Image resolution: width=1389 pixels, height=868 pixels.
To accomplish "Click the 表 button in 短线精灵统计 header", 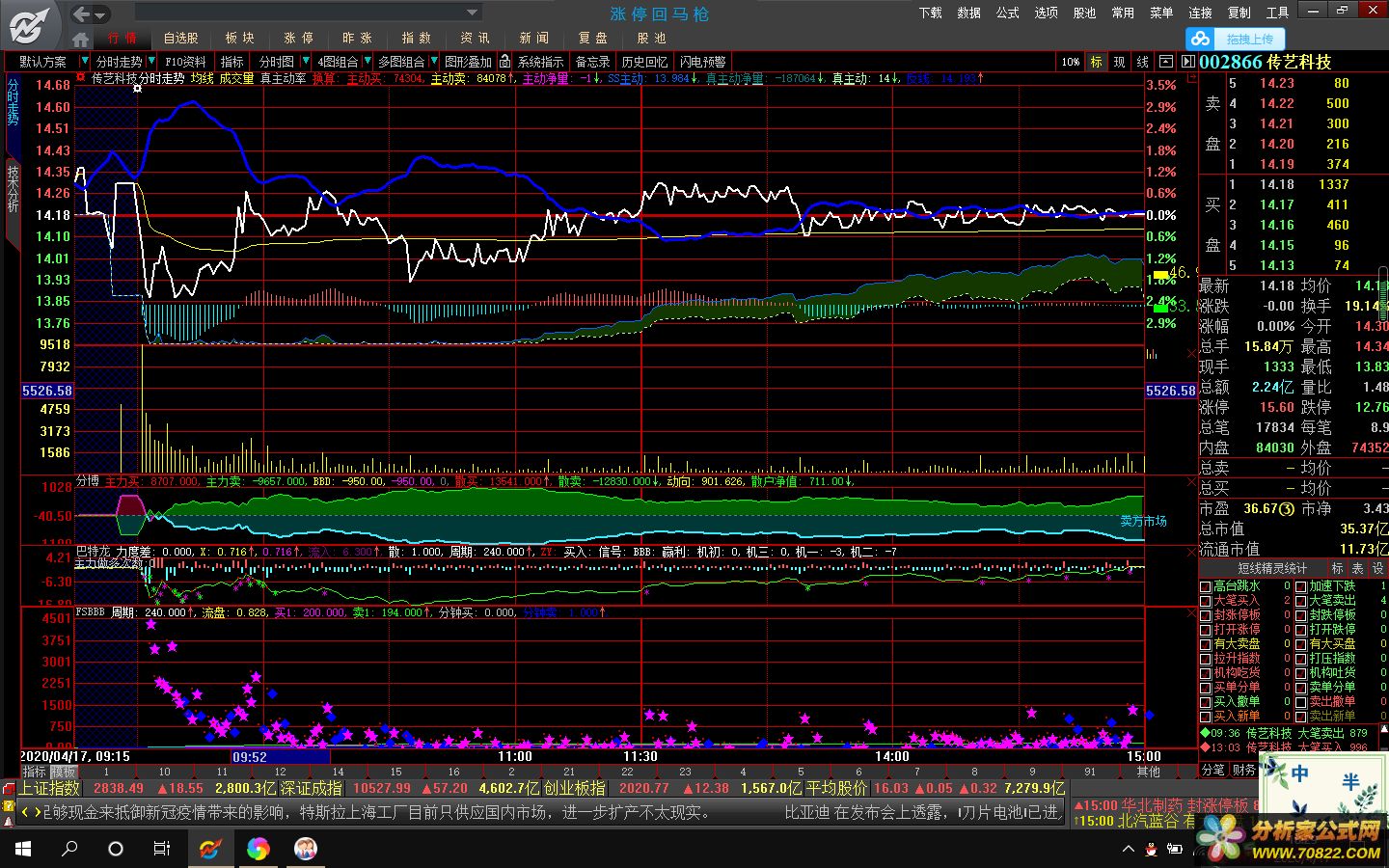I will coord(1358,569).
